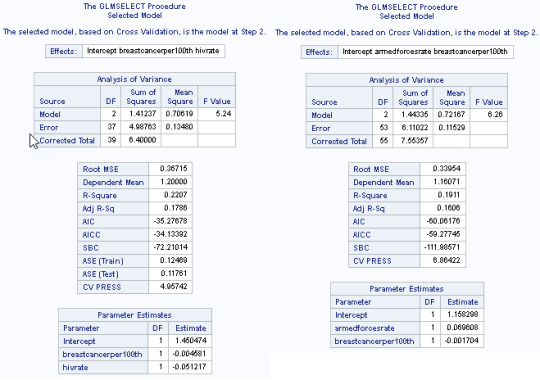Select SBC value -111.98571
The height and width of the screenshot is (380, 540).
tap(443, 247)
